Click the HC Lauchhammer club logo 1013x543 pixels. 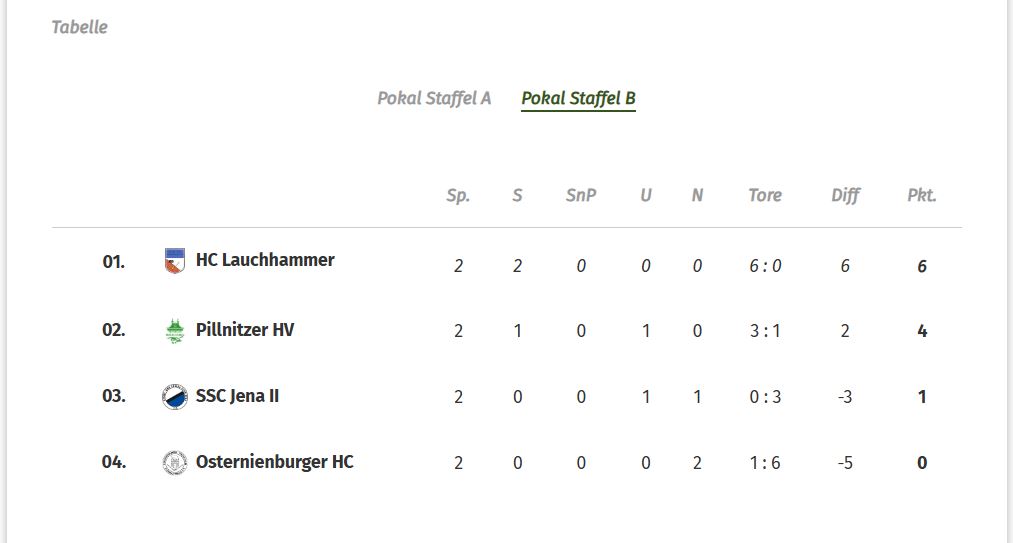175,261
